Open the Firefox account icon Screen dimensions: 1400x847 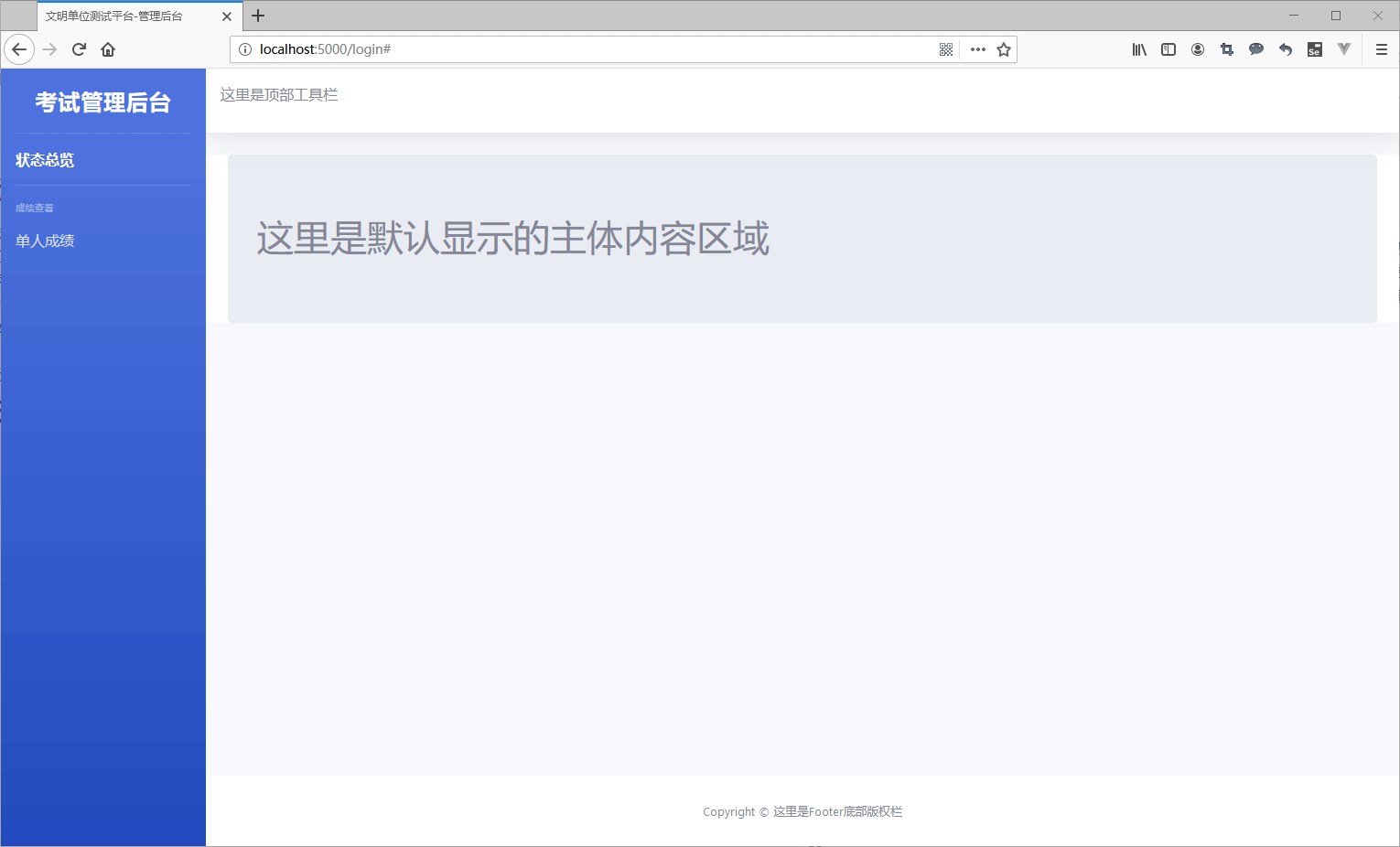pyautogui.click(x=1197, y=49)
